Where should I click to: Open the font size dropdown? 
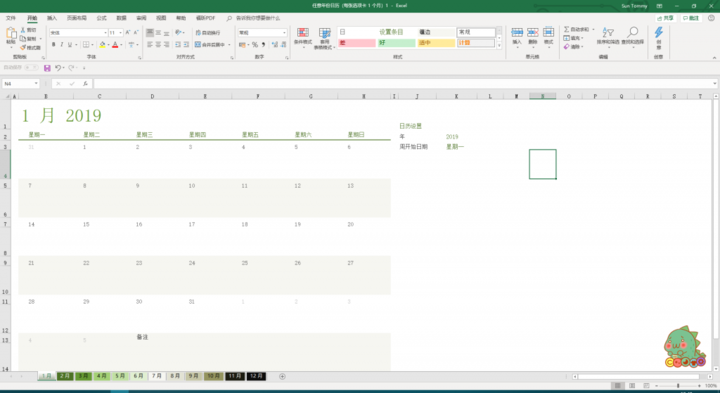click(x=121, y=33)
